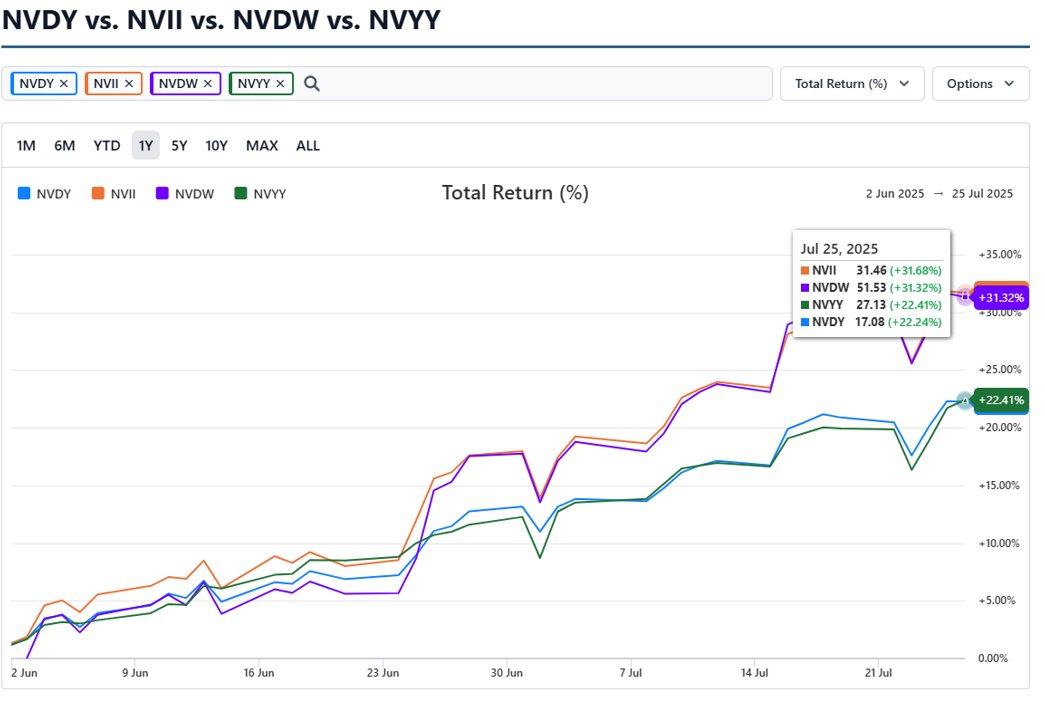Select the YTD time range

click(107, 146)
